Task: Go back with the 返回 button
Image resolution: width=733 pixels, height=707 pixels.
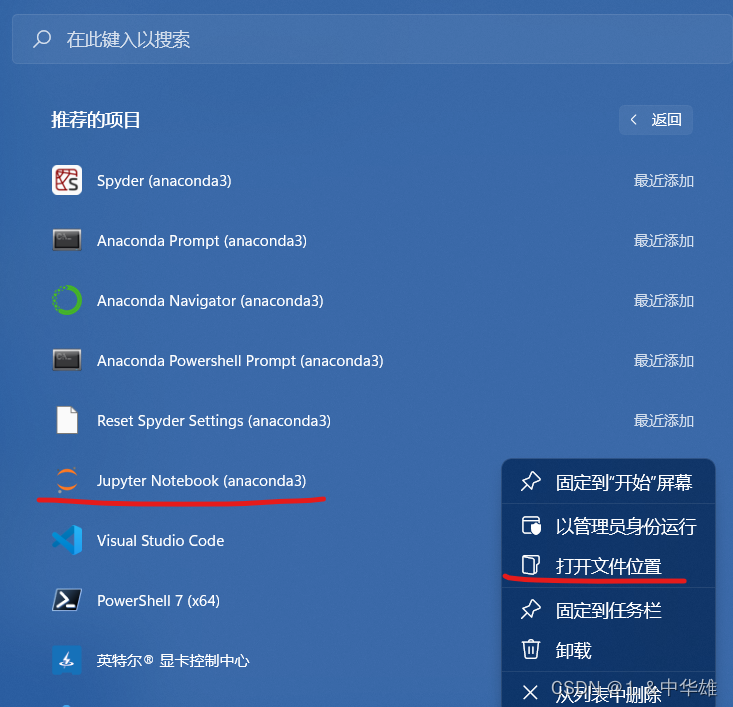Action: 655,120
